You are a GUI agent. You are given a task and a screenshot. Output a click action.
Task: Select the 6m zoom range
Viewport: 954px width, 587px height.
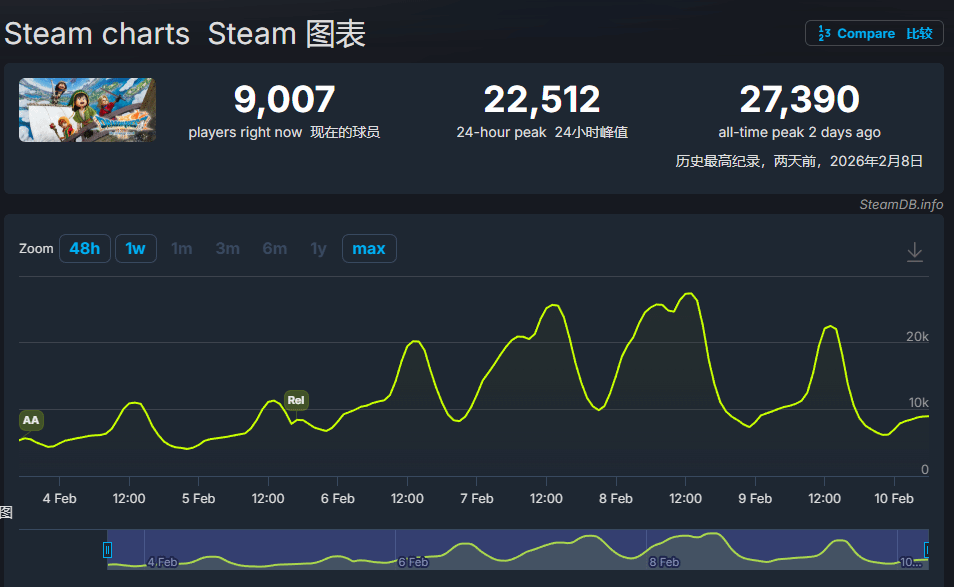click(x=274, y=248)
